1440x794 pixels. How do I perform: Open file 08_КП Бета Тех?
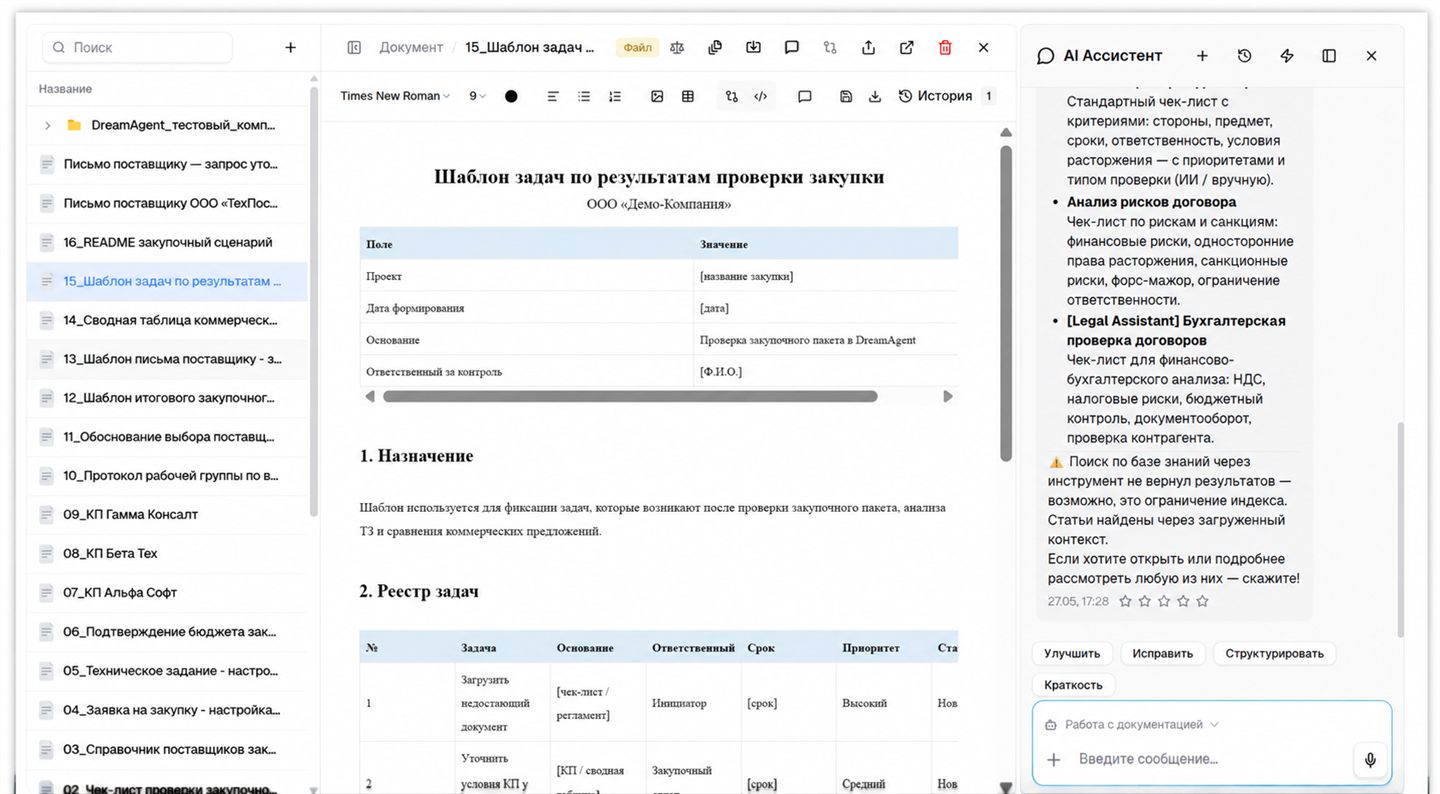click(167, 553)
